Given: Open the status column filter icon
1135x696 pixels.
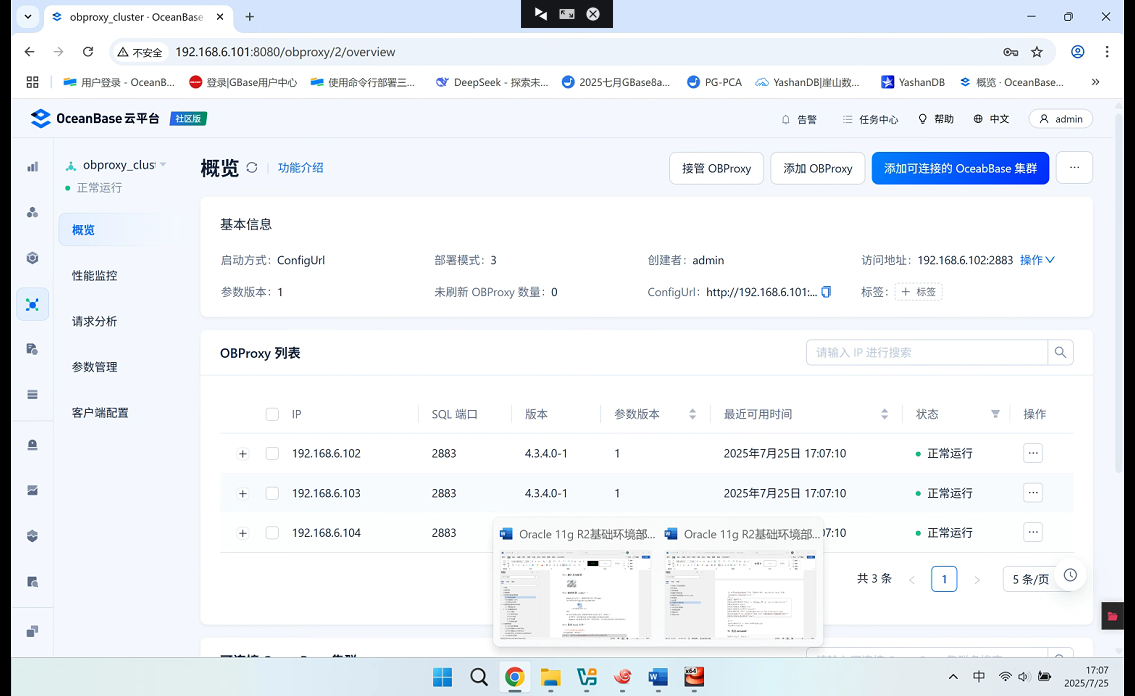Looking at the screenshot, I should click(x=995, y=414).
